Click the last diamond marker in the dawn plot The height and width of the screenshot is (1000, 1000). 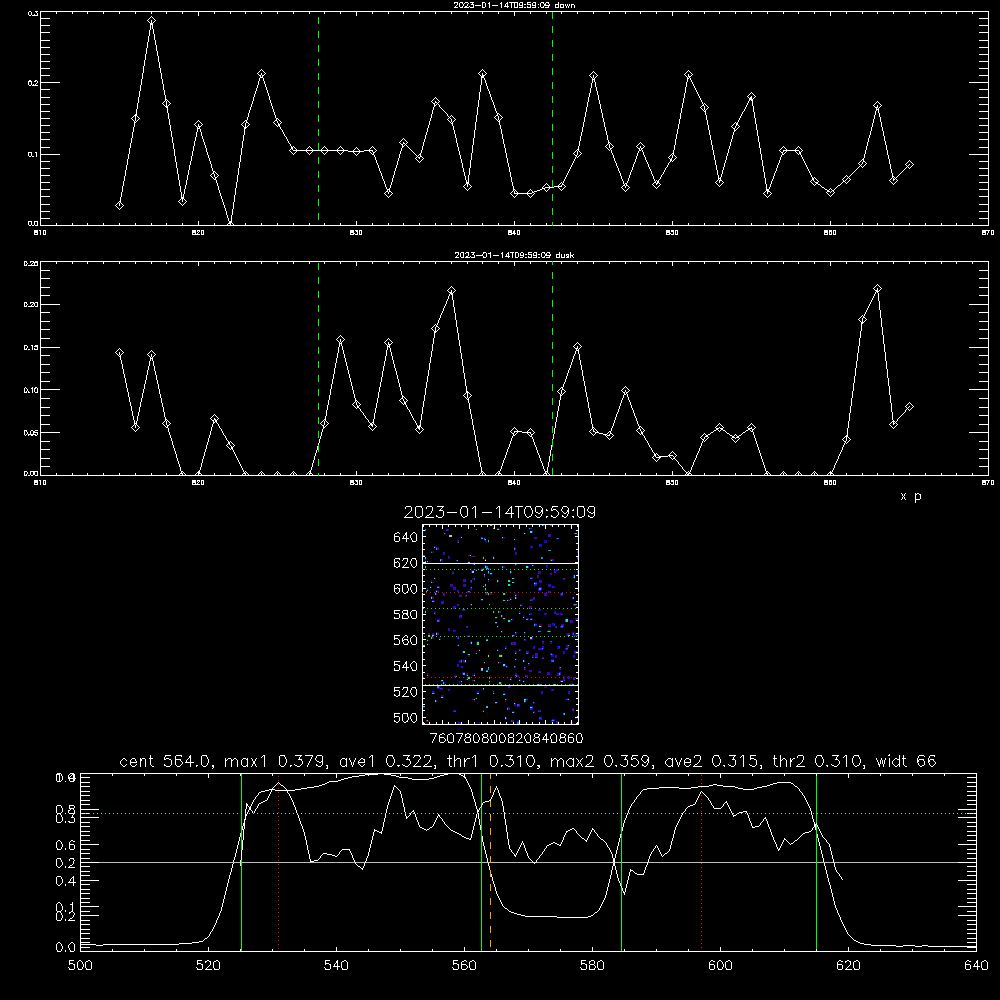pos(909,165)
